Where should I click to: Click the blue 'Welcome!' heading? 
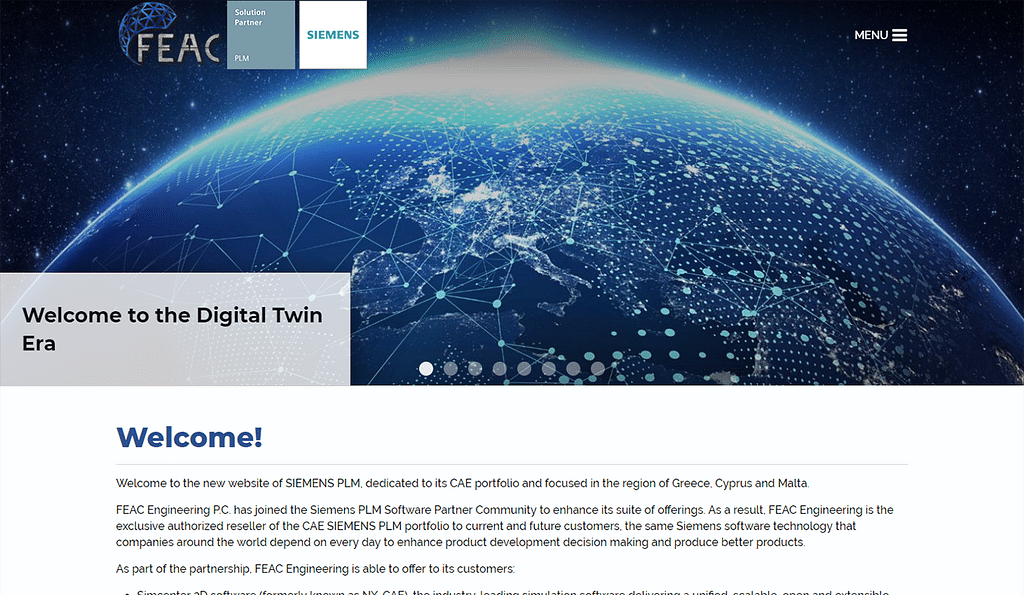click(190, 437)
